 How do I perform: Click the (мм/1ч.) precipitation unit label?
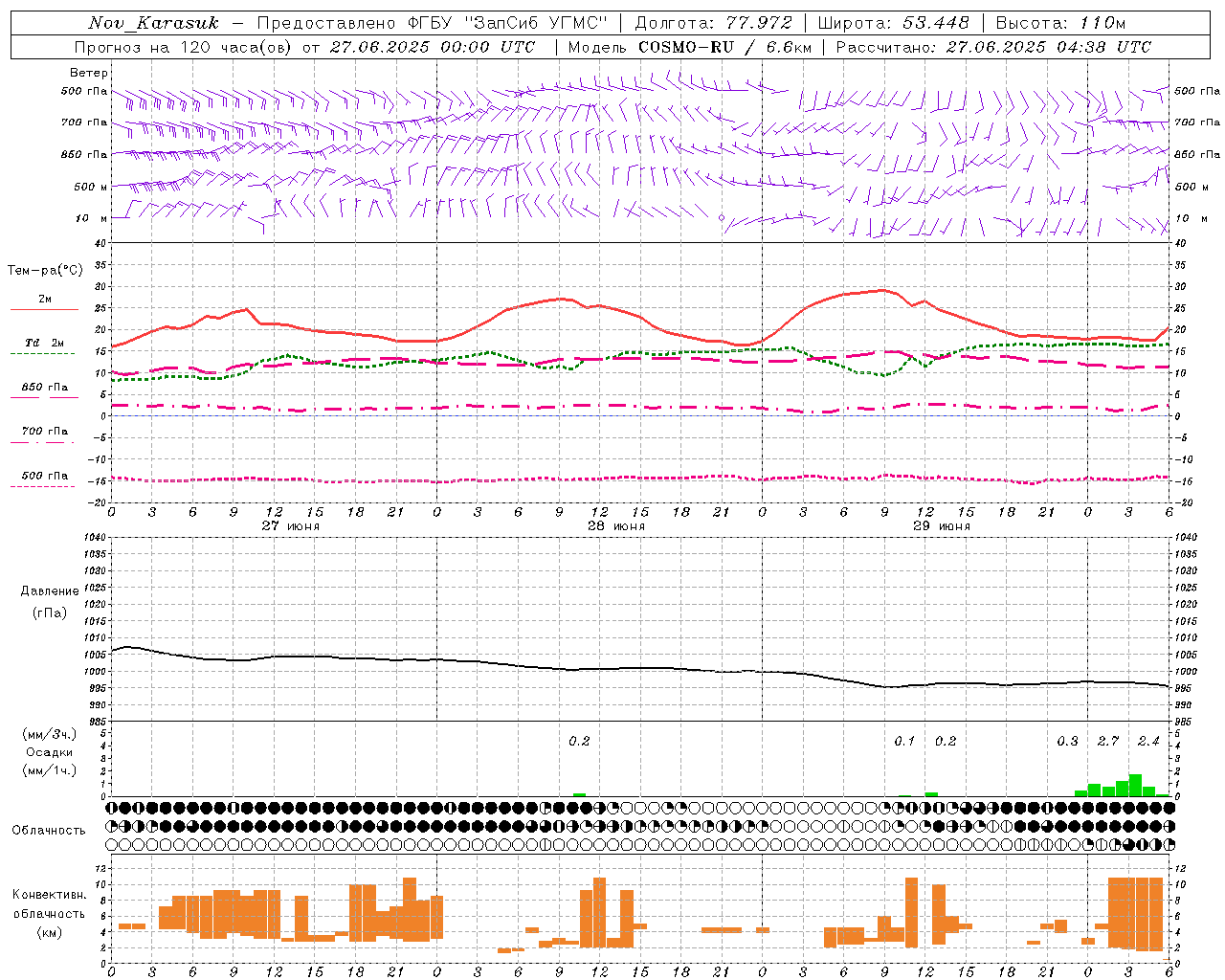tap(49, 770)
